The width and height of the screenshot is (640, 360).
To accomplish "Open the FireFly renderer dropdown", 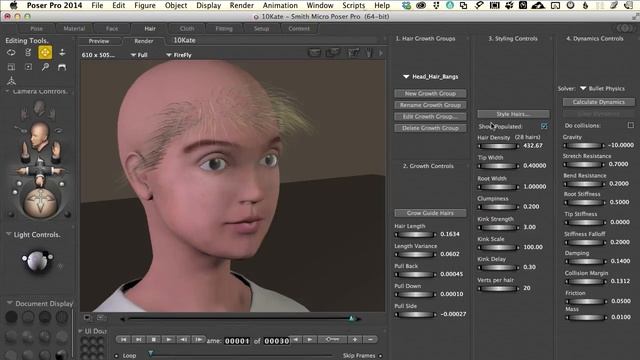I will 179,55.
